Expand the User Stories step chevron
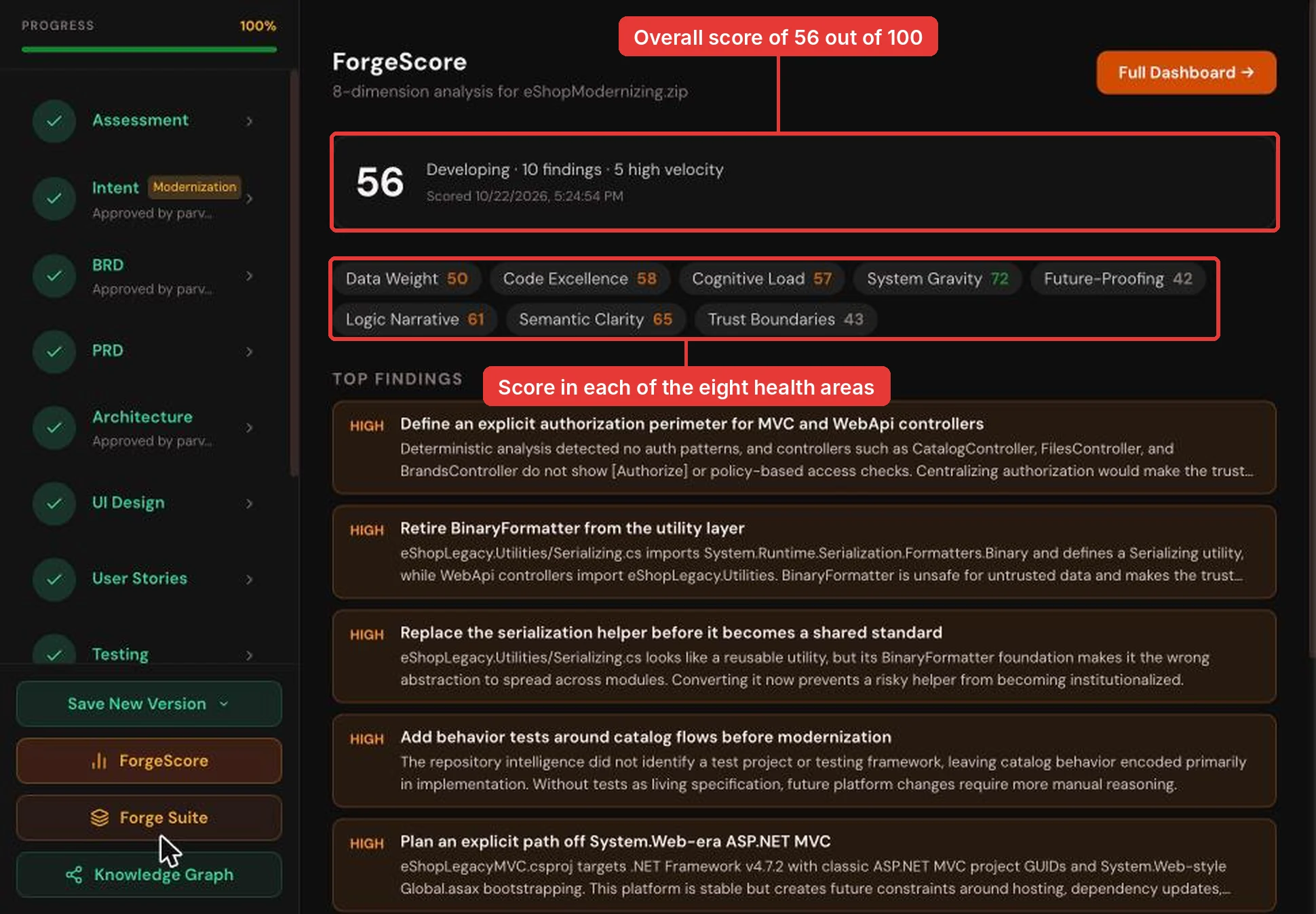 [x=250, y=580]
